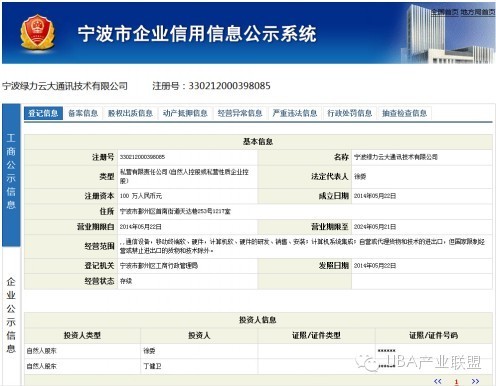Open the 登记信息 tab
Viewport: 496px width, 386px height.
[x=43, y=113]
